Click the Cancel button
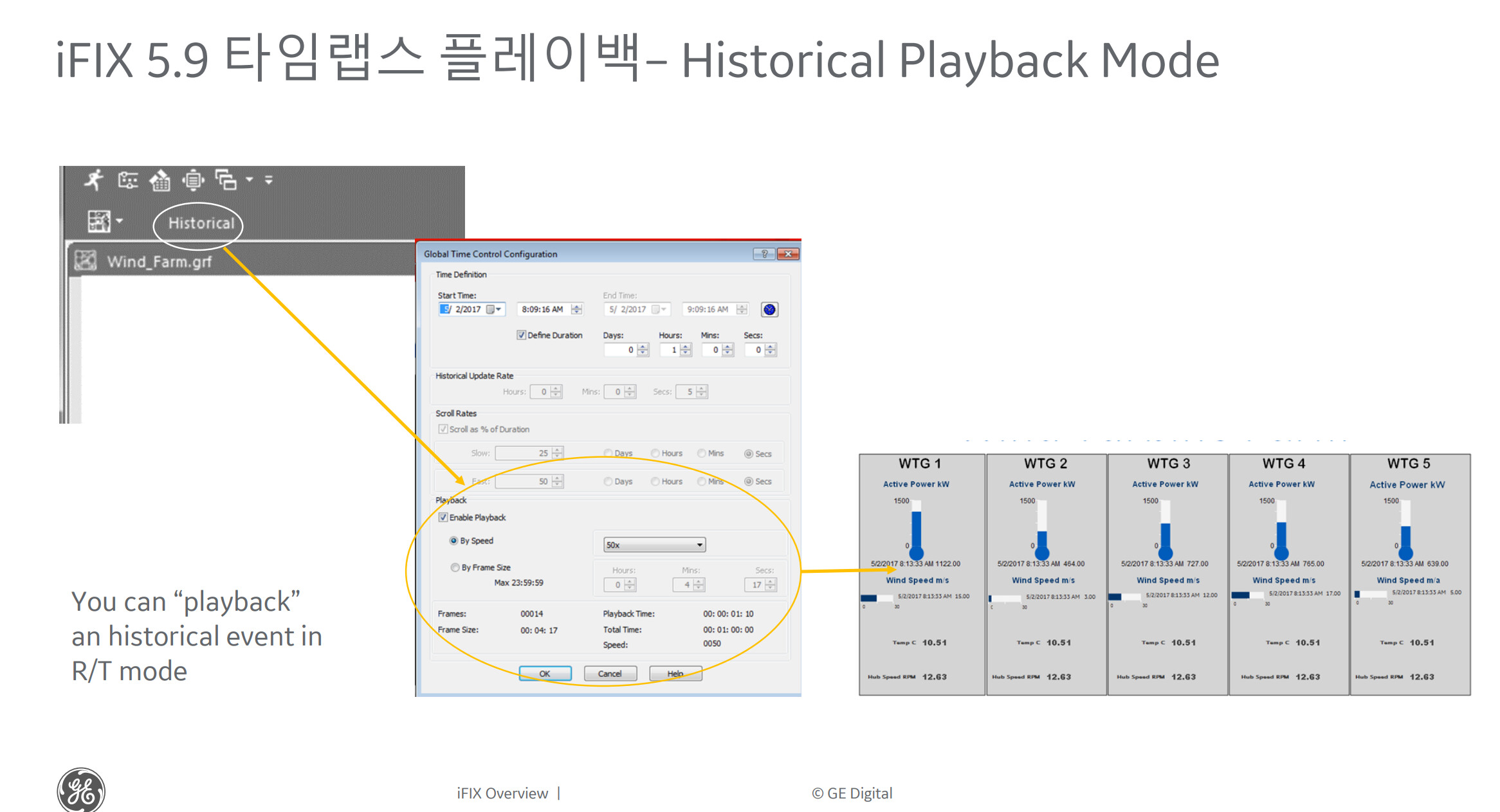 click(609, 673)
